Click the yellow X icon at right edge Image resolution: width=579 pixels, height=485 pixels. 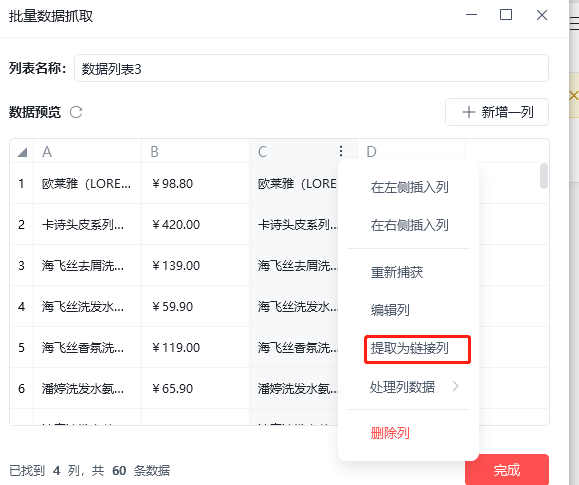pos(573,96)
